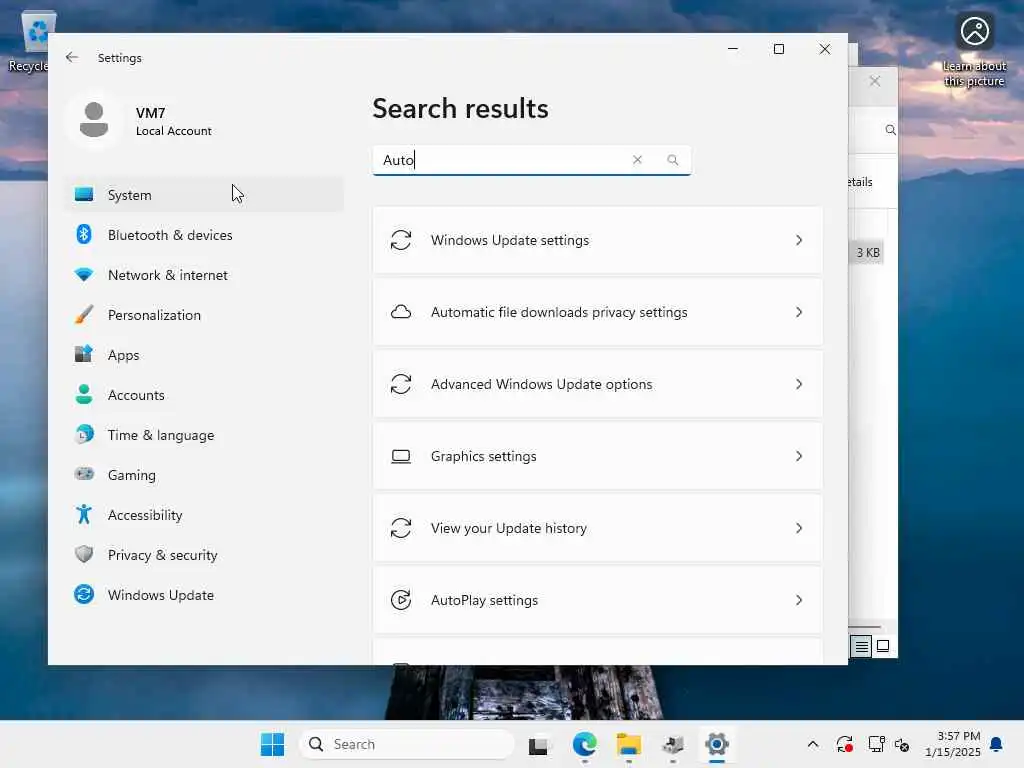Open Bluetooth & devices category
Viewport: 1024px width, 768px height.
(204, 234)
